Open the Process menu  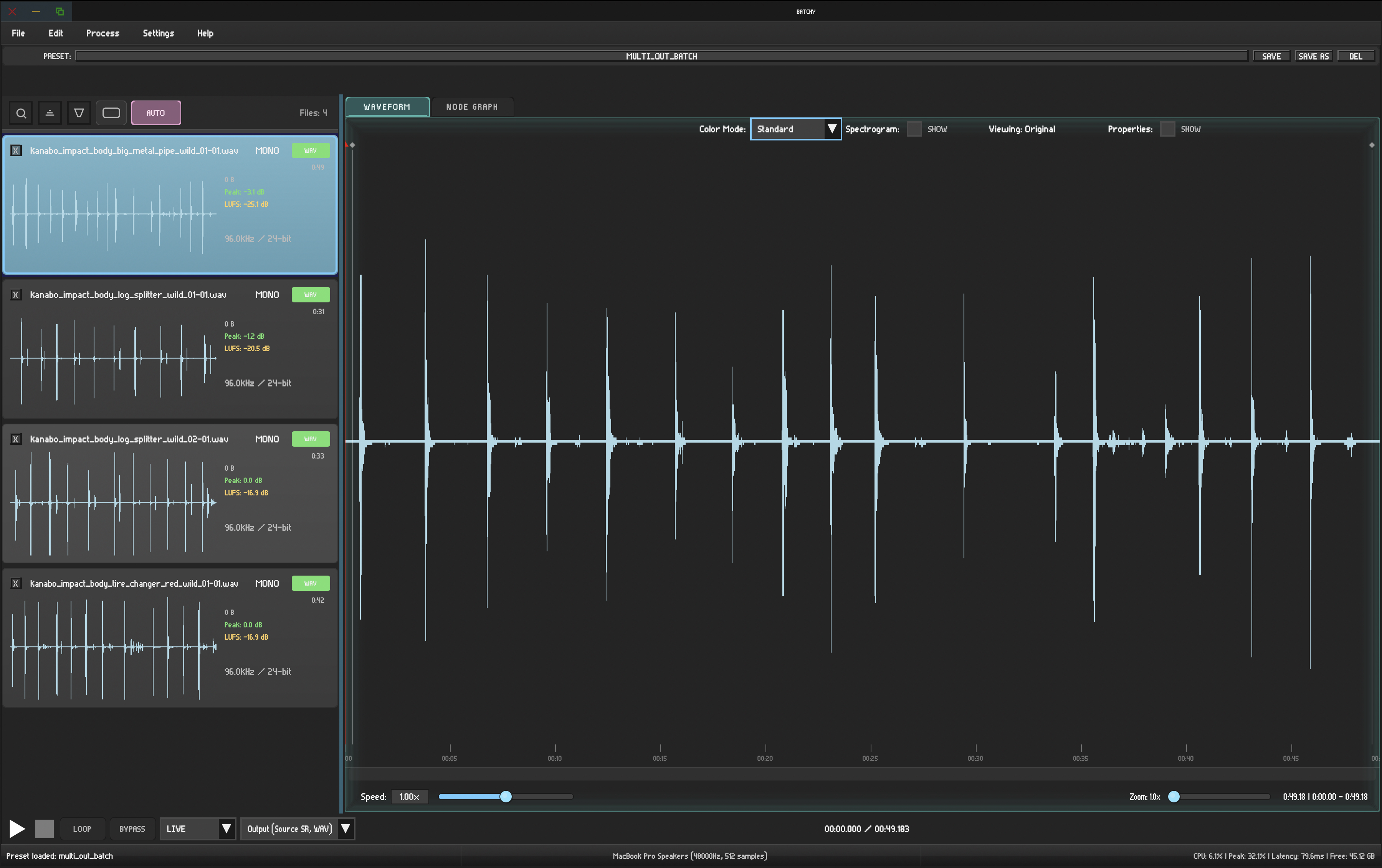102,33
